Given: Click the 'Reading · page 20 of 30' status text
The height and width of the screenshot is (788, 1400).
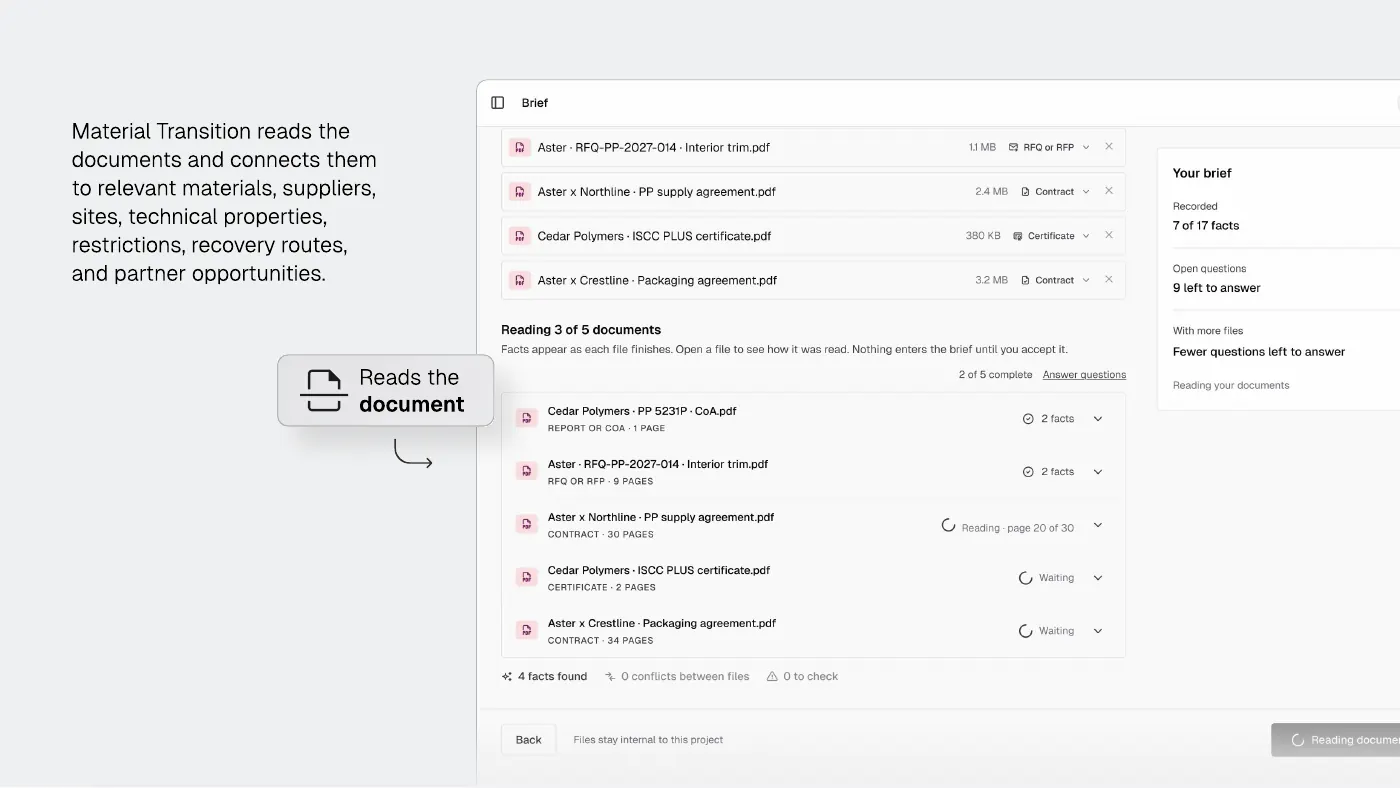Looking at the screenshot, I should coord(1018,528).
